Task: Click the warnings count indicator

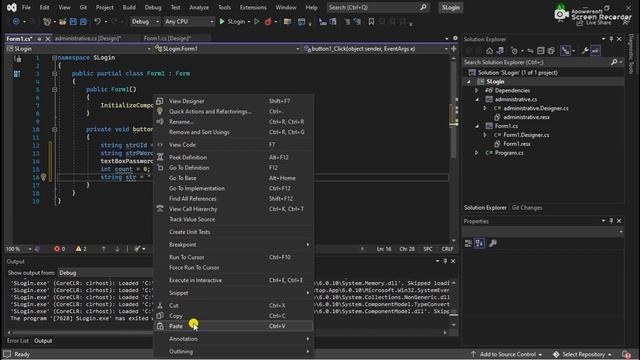Action: pyautogui.click(x=81, y=249)
